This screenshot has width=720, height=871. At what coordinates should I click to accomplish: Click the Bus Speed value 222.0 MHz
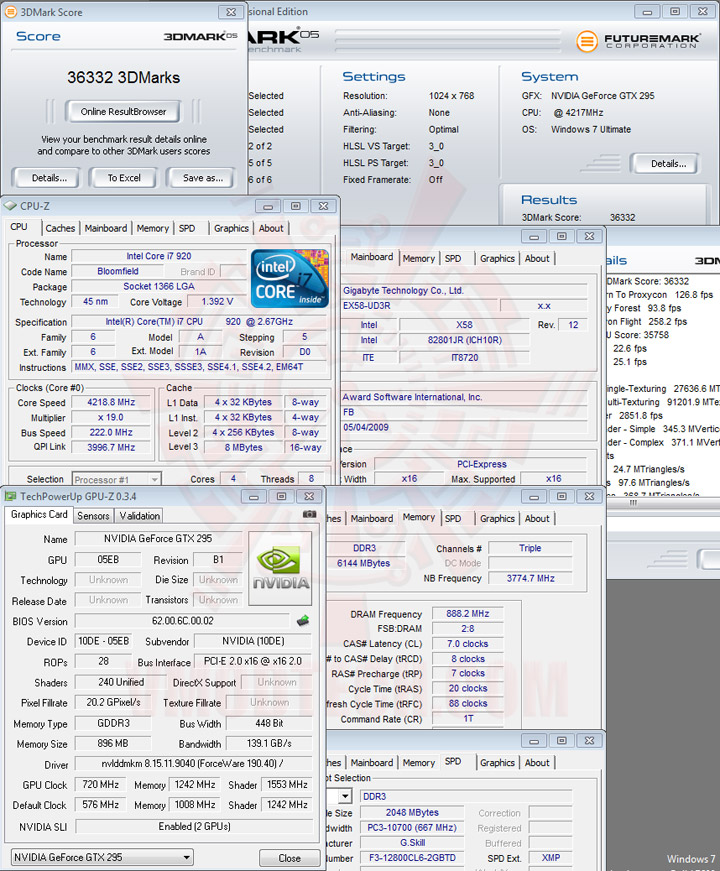(111, 432)
